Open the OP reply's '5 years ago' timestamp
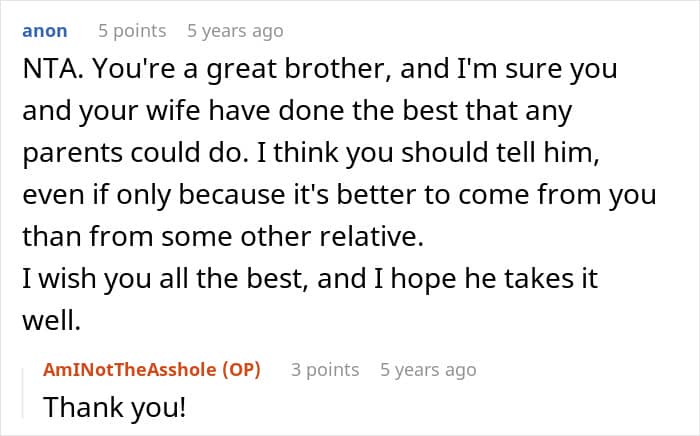Screen dimensions: 700x436 pyautogui.click(x=428, y=370)
